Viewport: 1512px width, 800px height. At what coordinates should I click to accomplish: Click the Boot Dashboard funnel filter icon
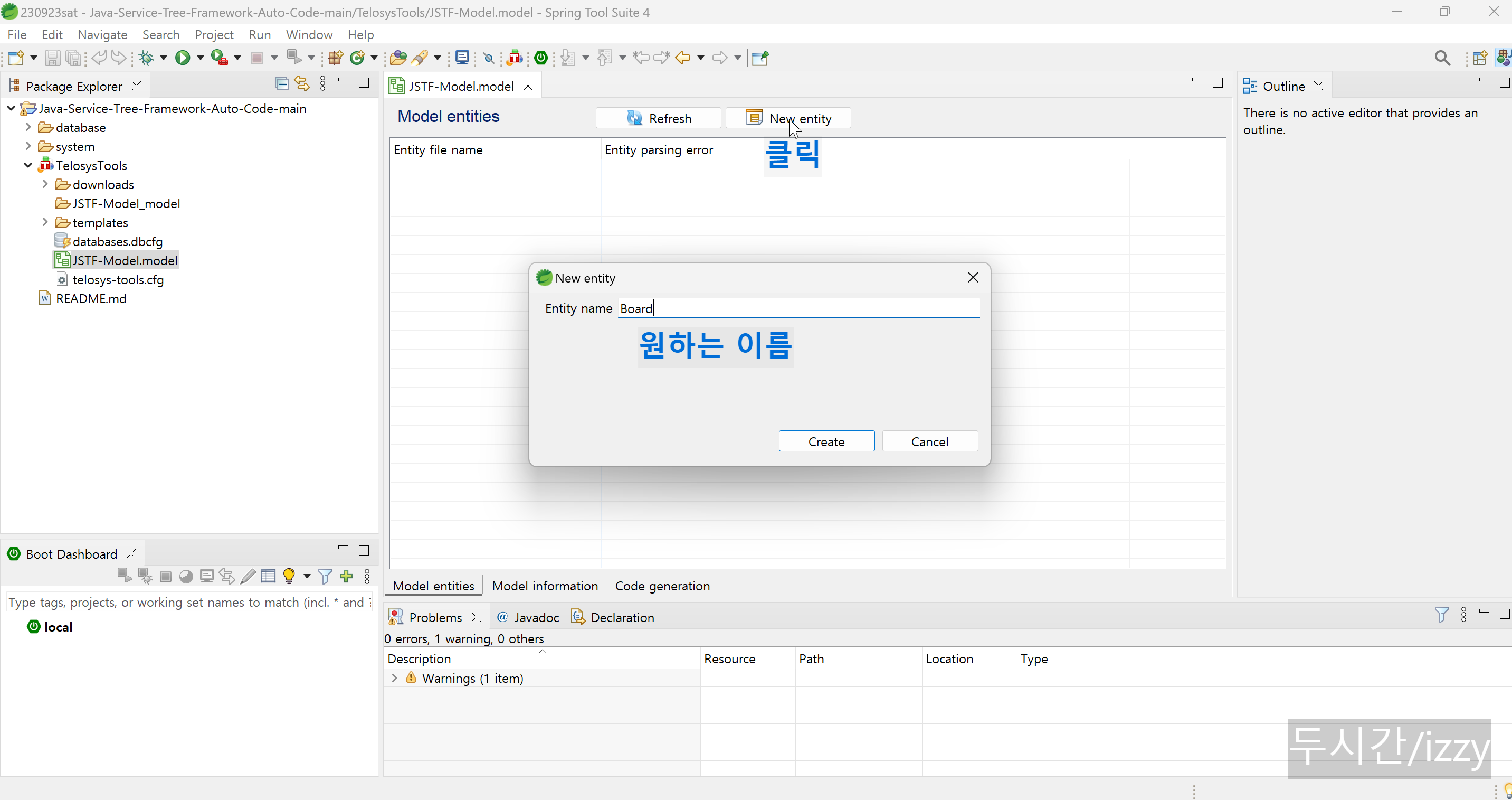pos(325,576)
